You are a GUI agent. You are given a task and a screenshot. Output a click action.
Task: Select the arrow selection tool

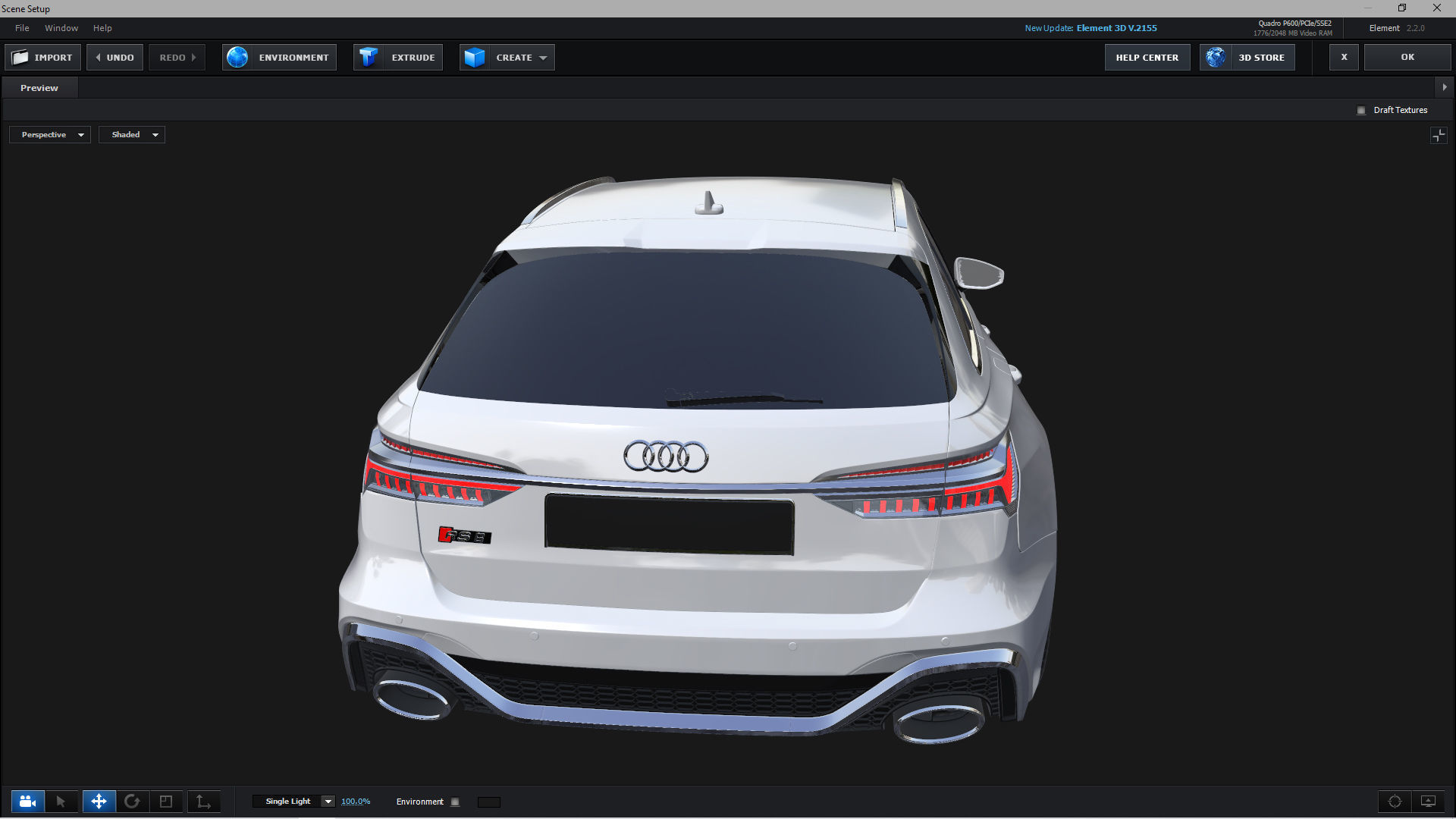click(x=61, y=802)
